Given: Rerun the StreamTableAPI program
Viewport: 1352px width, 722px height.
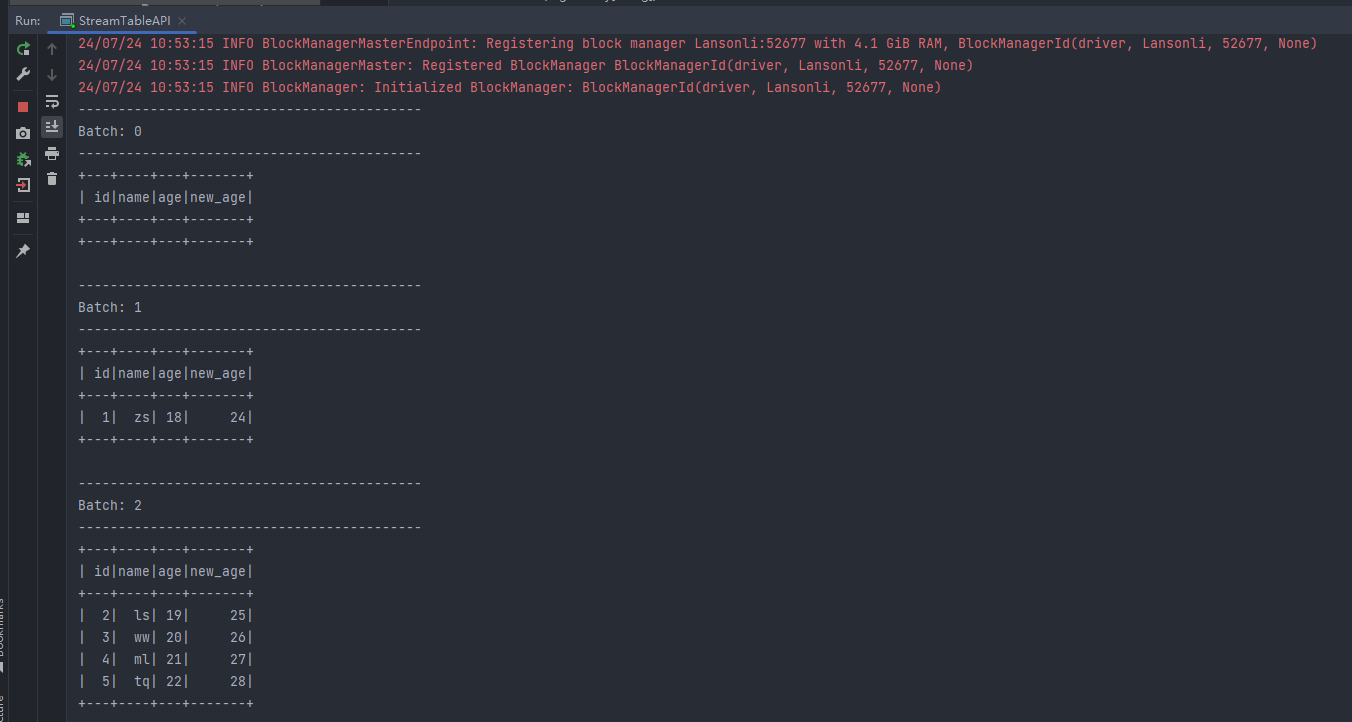Looking at the screenshot, I should [23, 48].
